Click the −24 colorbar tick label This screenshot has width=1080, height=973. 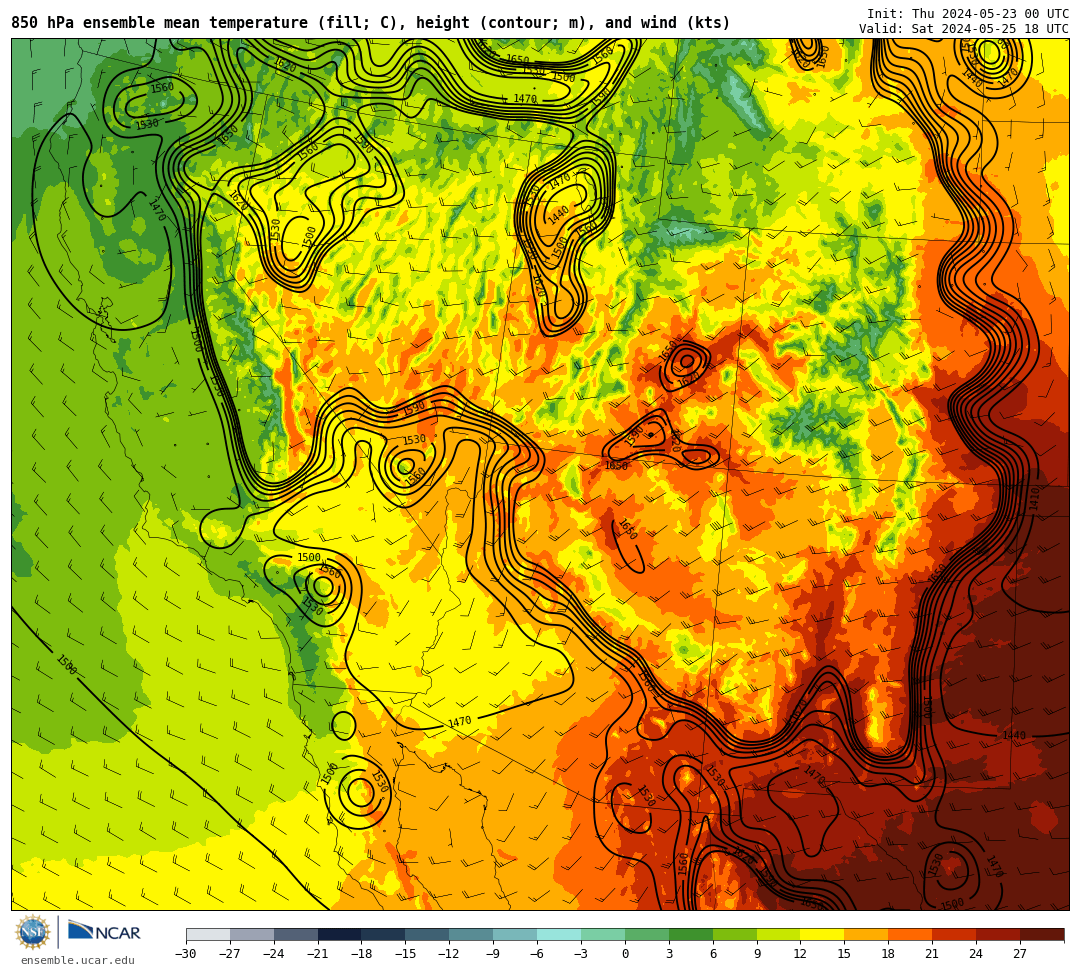point(273,954)
